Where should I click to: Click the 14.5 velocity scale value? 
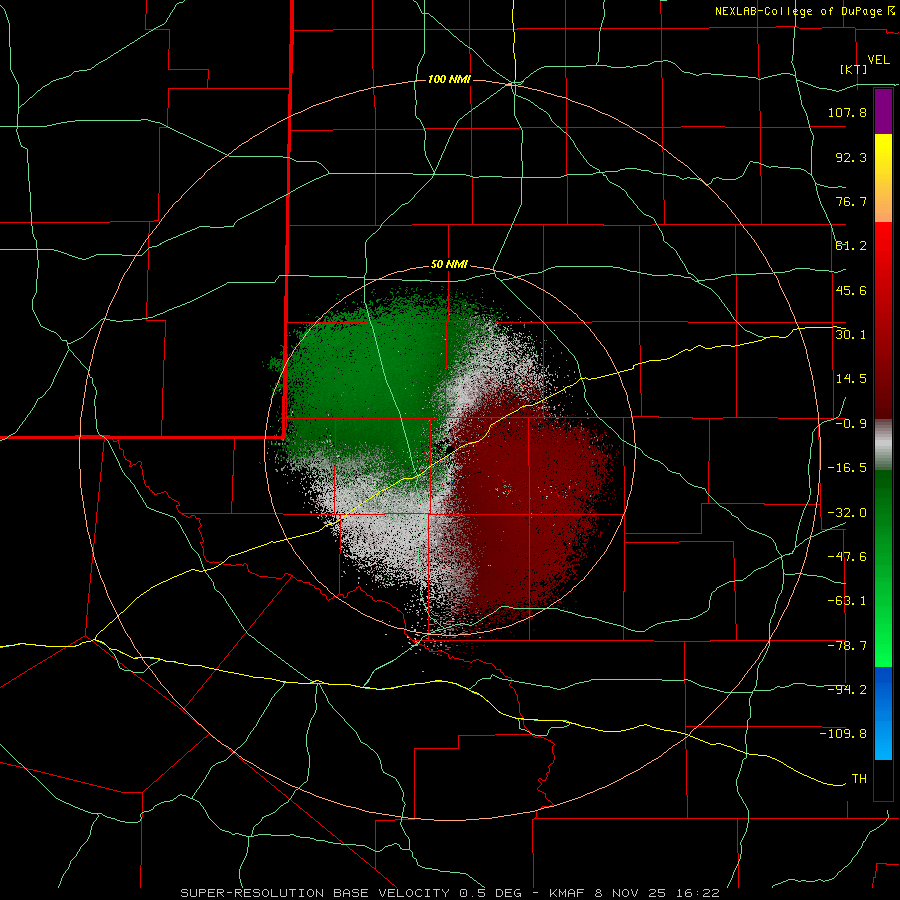[x=851, y=379]
